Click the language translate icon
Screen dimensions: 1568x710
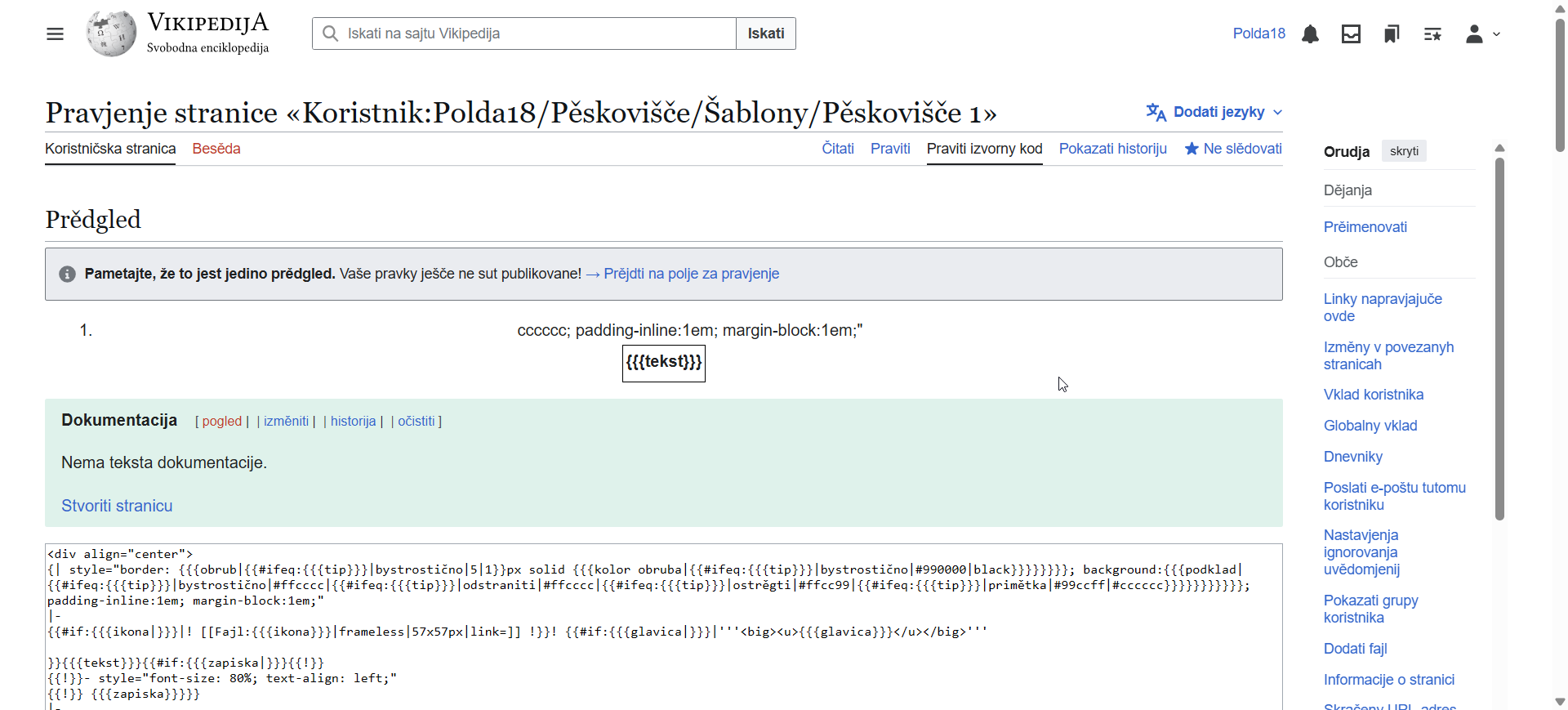click(1156, 112)
